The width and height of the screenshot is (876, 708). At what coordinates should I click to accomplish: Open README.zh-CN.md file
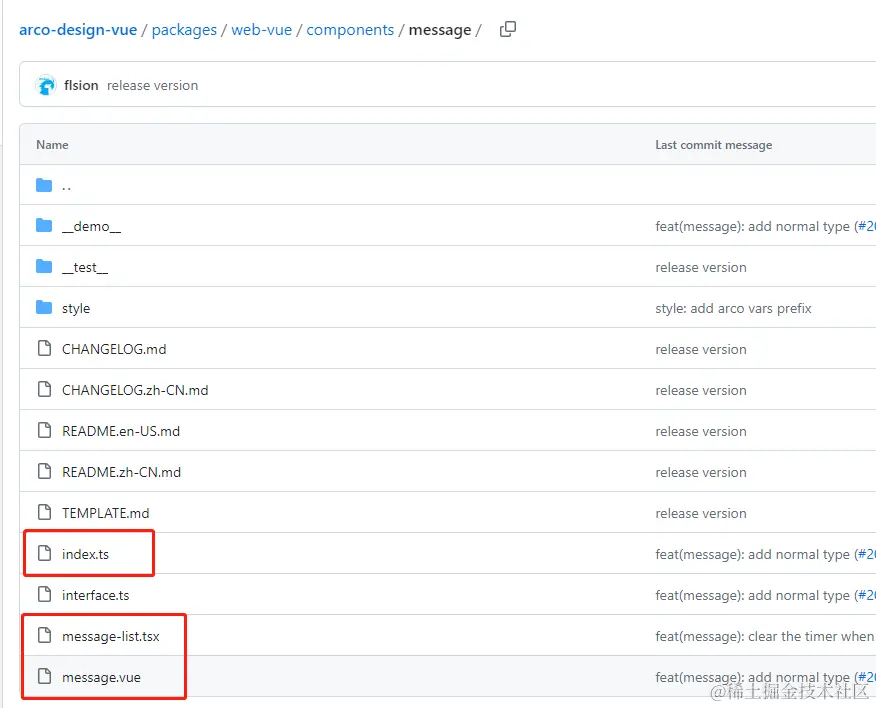121,472
